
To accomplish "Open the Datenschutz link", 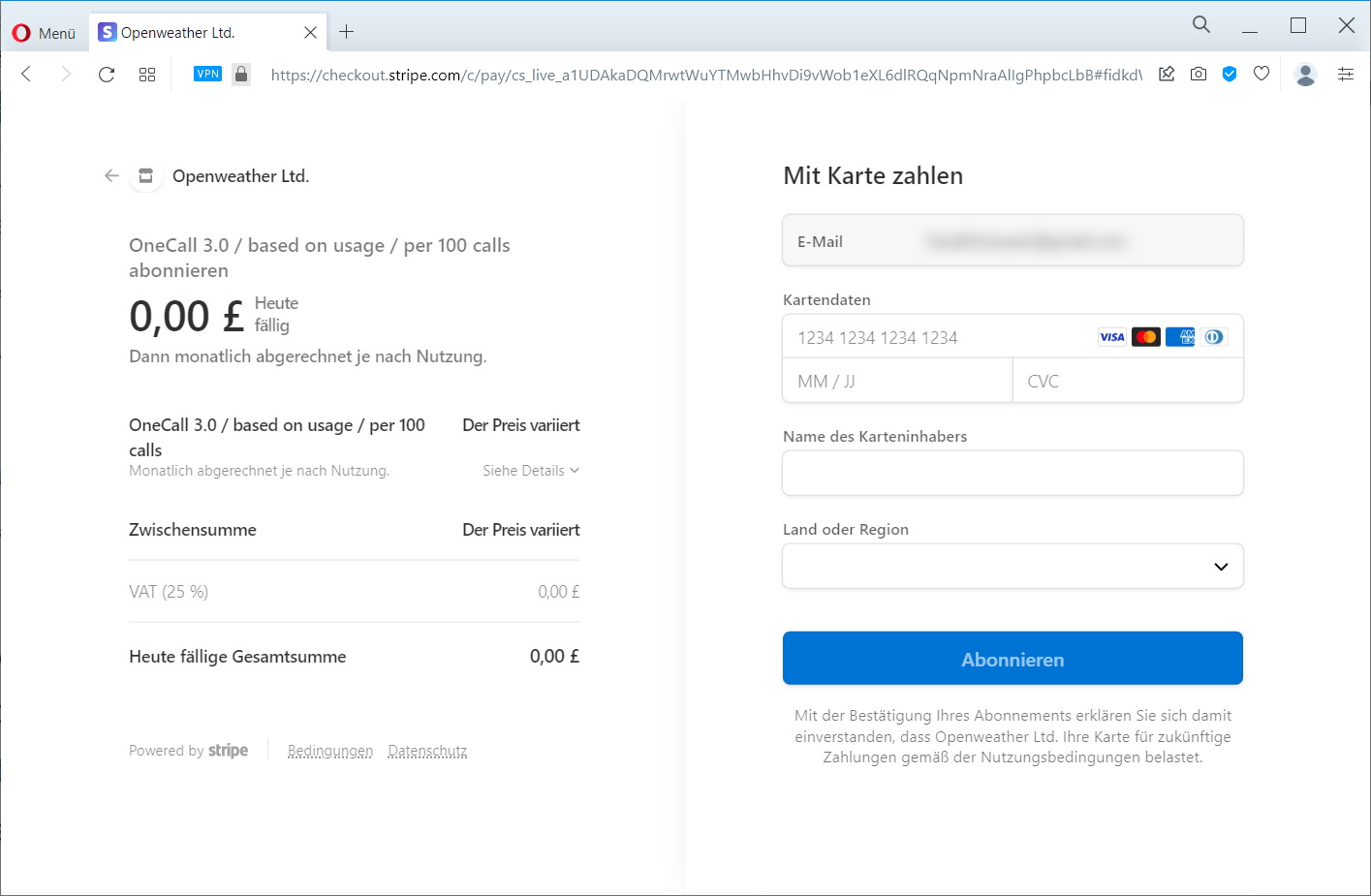I will tap(427, 751).
